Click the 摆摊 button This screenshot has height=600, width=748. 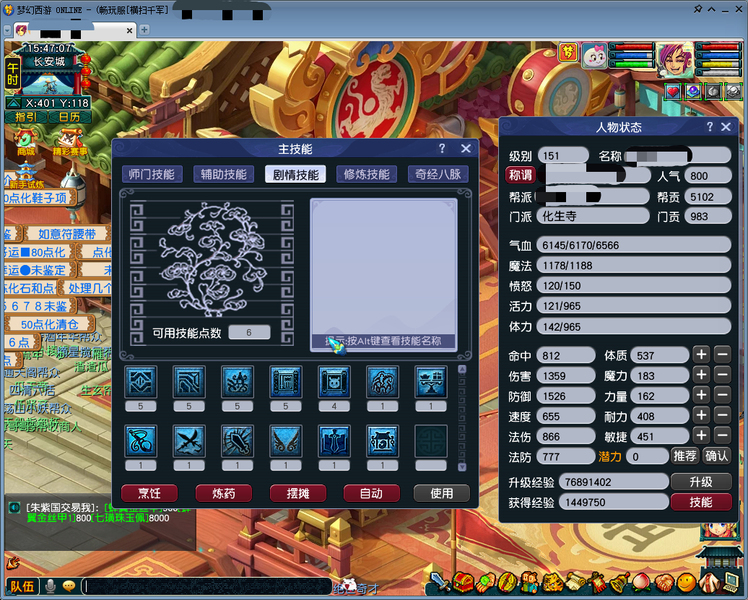point(298,493)
